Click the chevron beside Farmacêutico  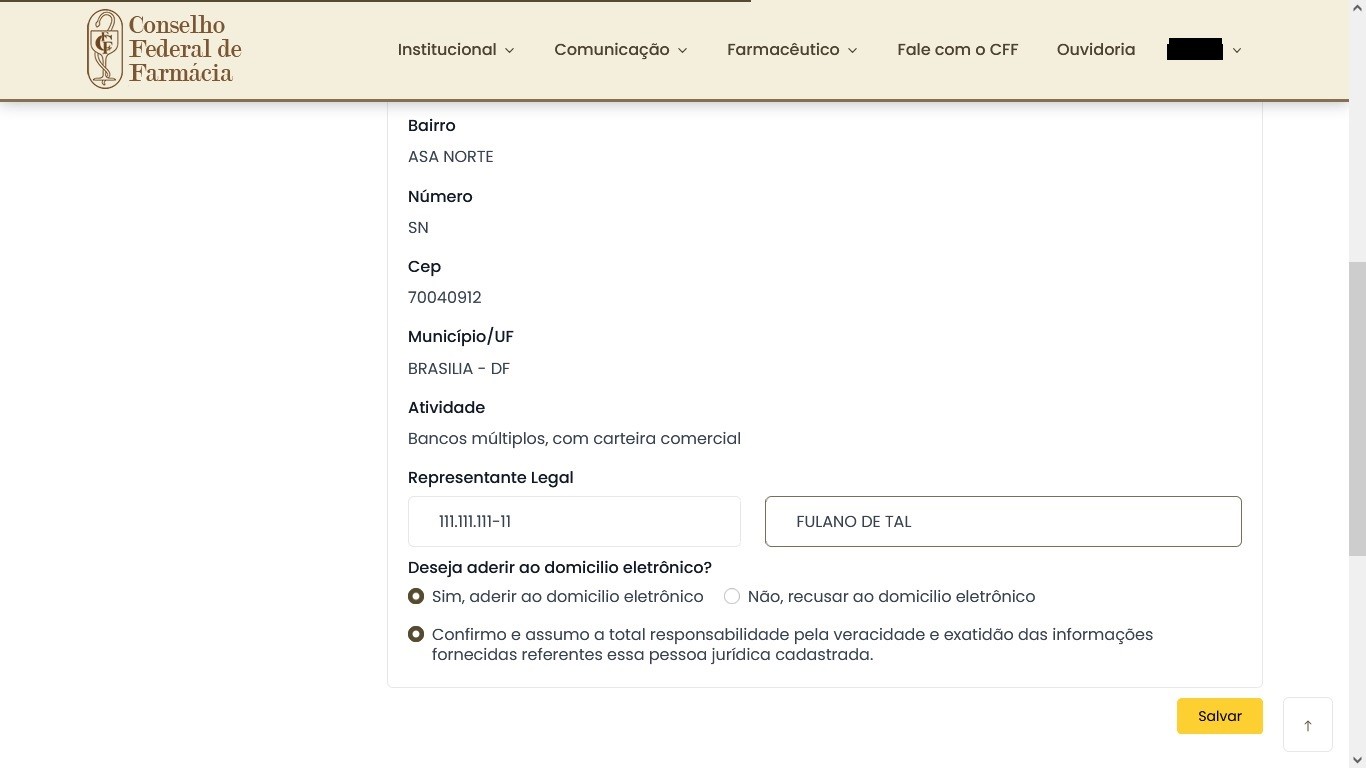tap(853, 50)
